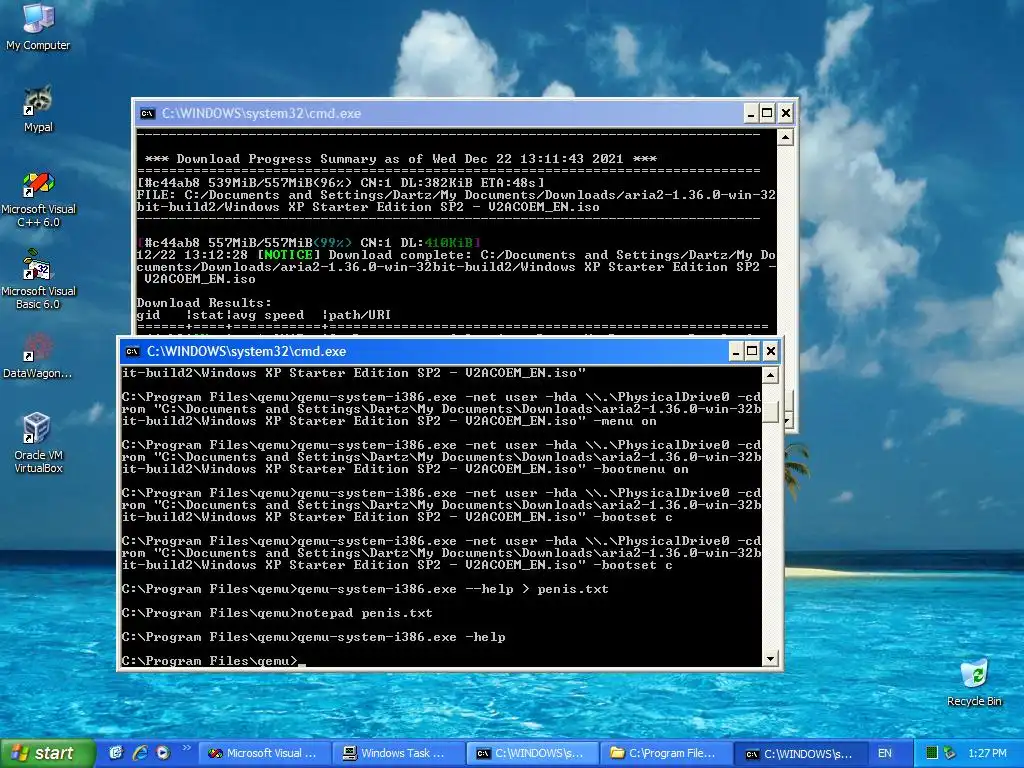Viewport: 1024px width, 768px height.
Task: Click the green CPU usage tray icon
Action: [x=932, y=754]
